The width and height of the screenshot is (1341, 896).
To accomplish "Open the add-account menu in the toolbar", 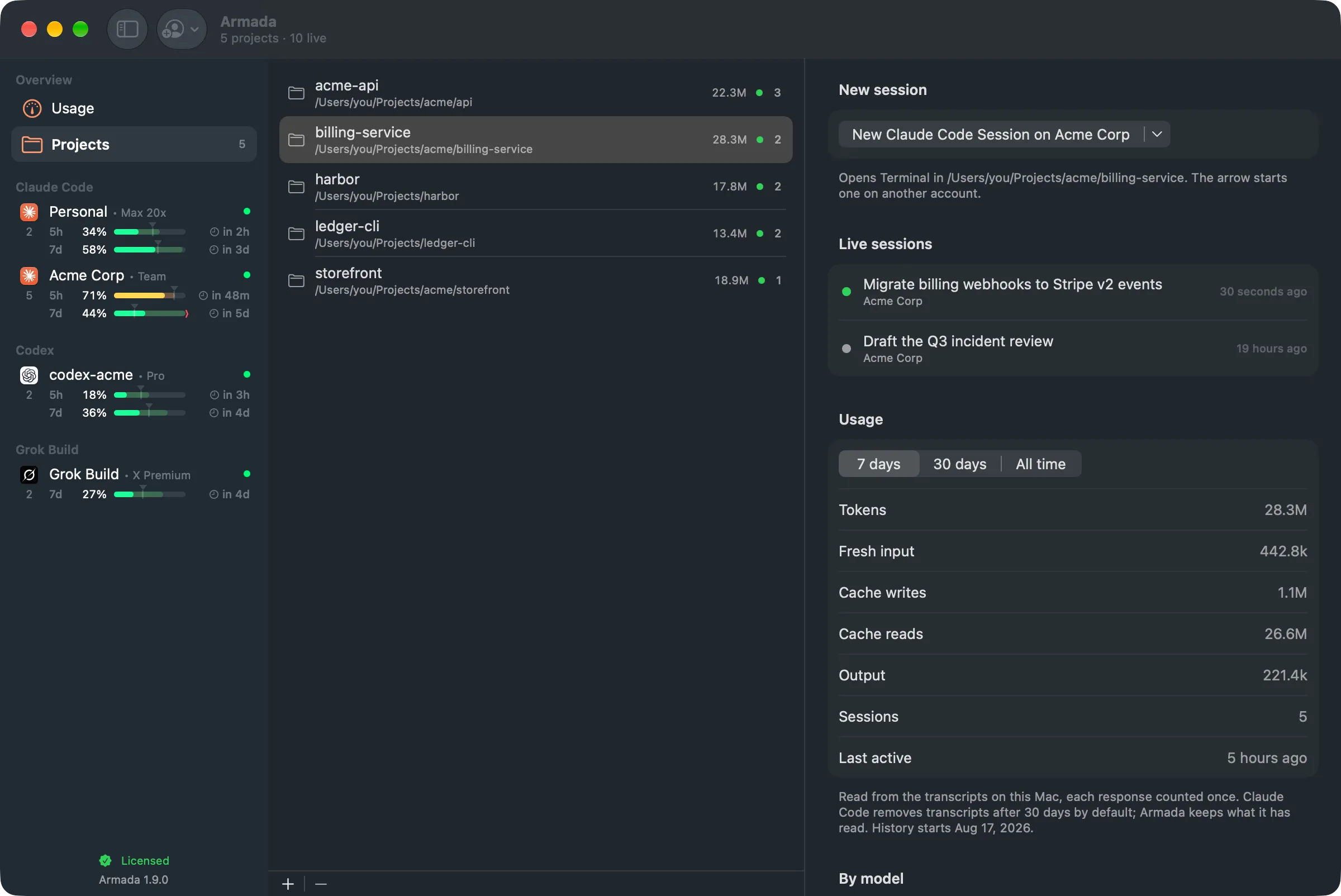I will point(181,28).
